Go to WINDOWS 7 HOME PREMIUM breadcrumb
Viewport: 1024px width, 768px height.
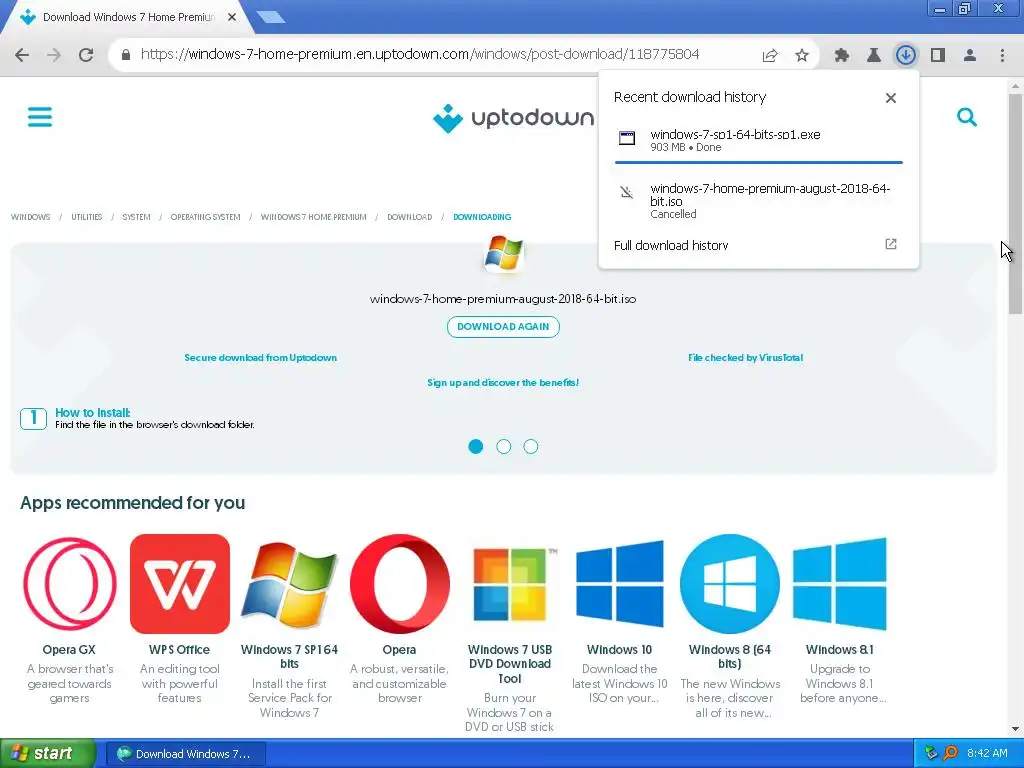[313, 217]
